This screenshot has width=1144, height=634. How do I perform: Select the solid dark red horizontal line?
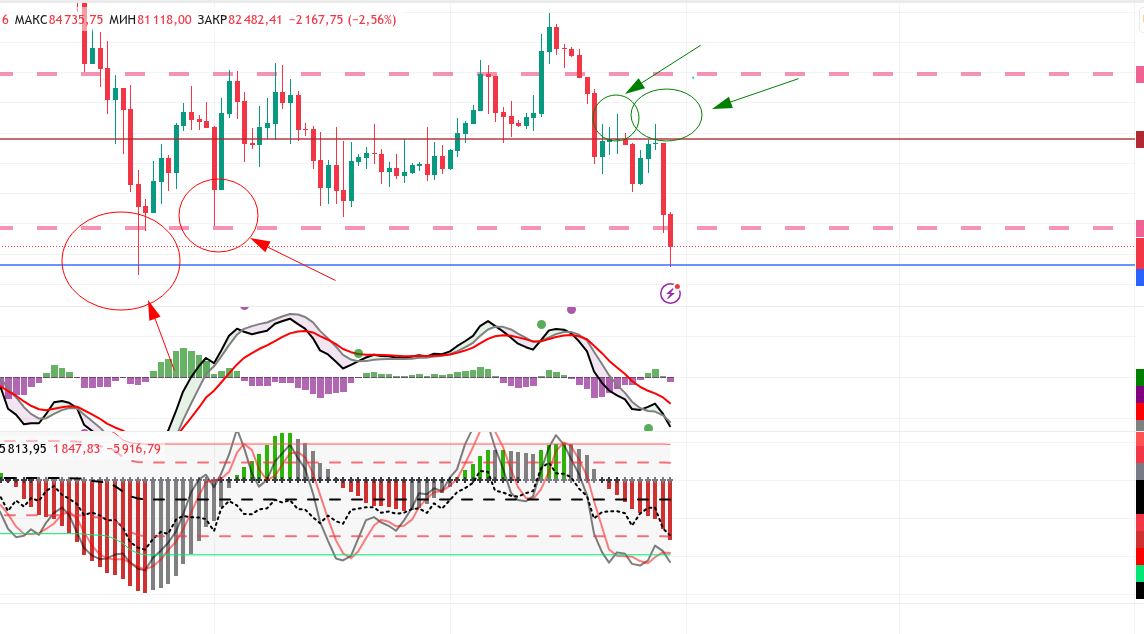[900, 139]
